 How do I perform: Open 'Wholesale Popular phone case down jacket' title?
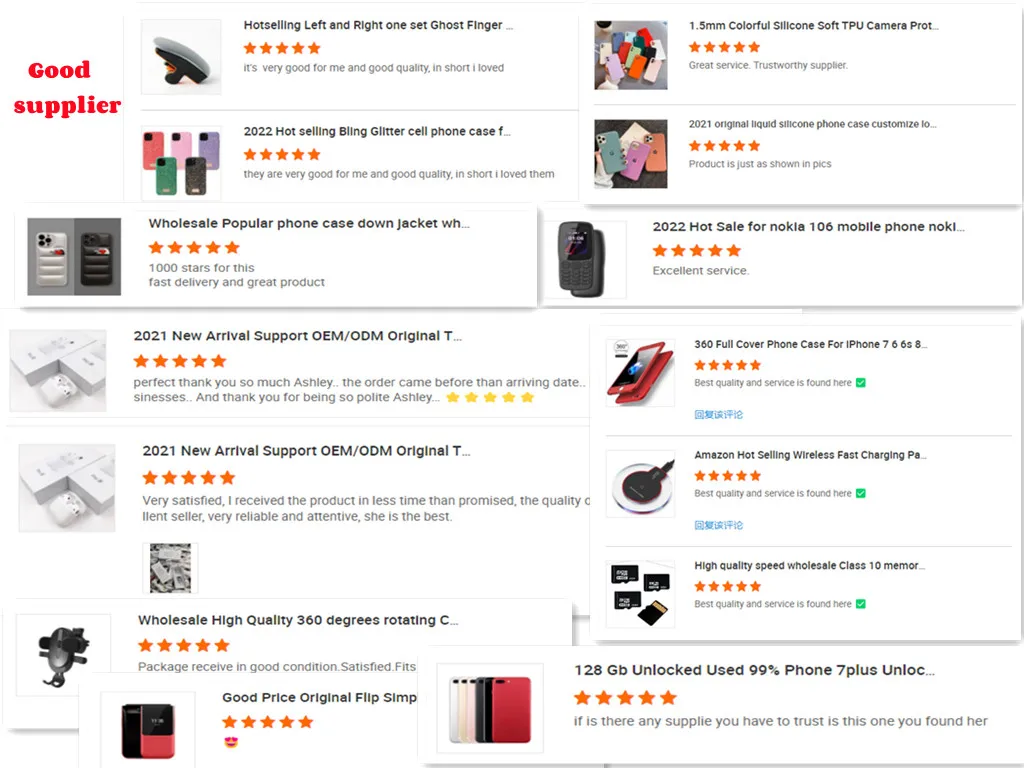(x=309, y=223)
